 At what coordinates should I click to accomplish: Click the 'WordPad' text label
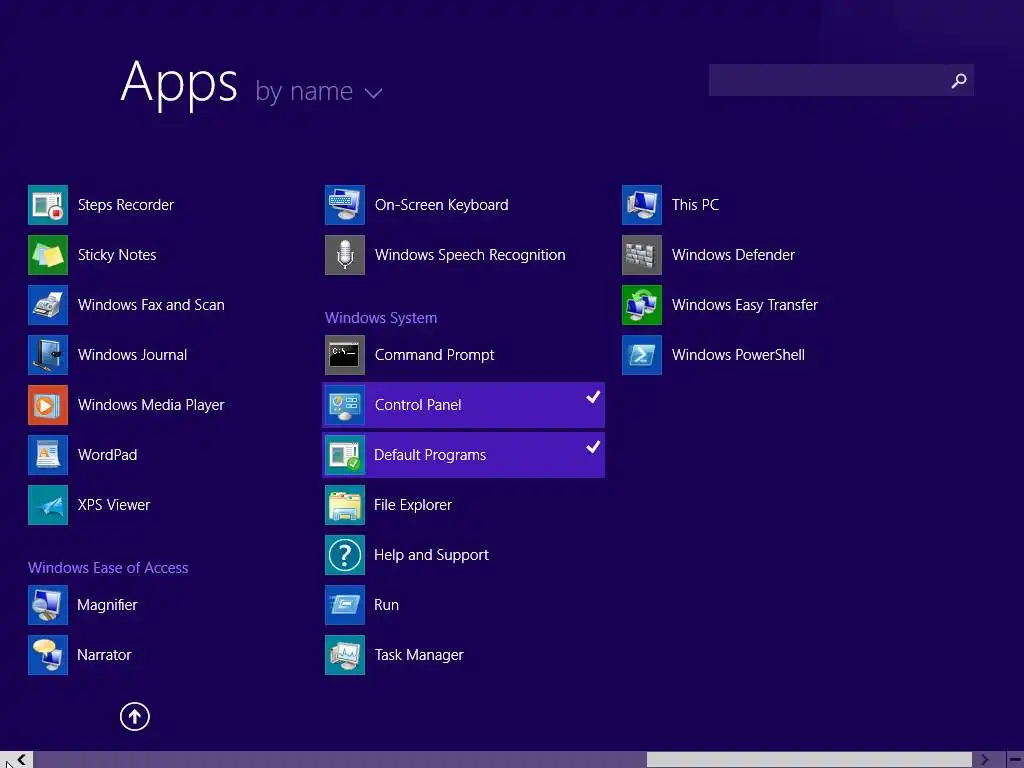click(x=107, y=455)
